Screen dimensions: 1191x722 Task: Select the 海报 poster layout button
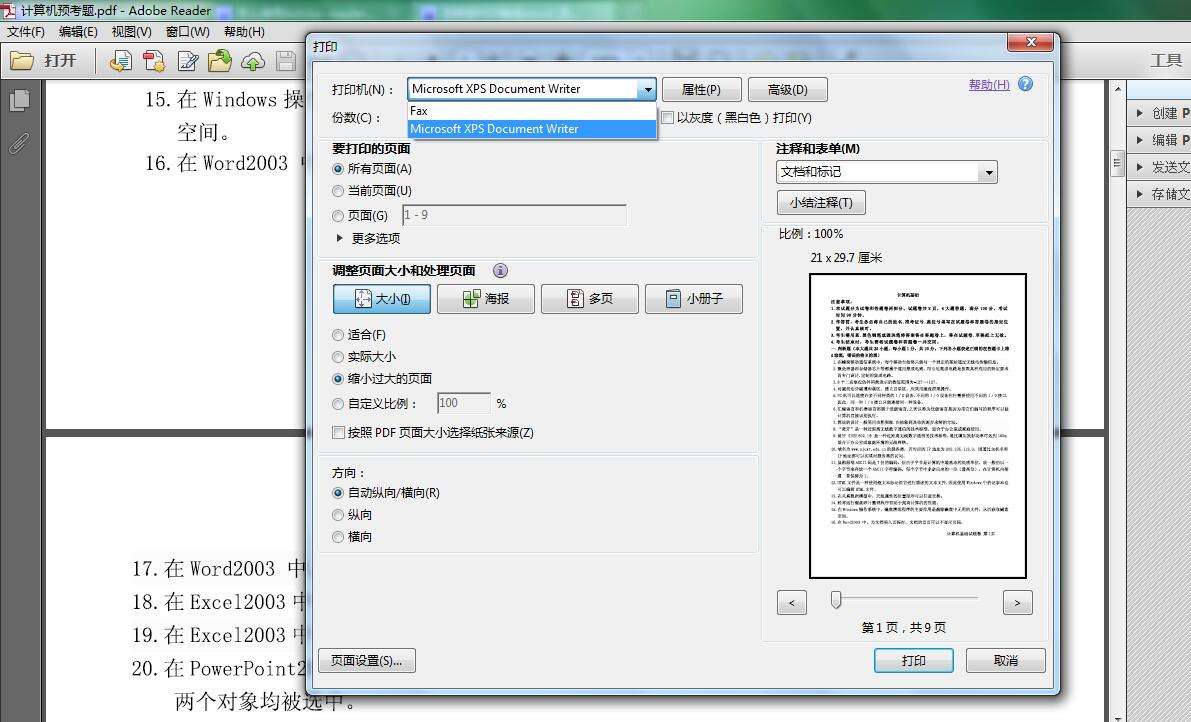point(486,299)
